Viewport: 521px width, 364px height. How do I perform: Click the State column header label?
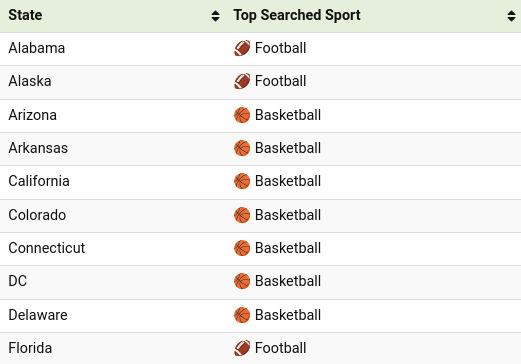[x=25, y=15]
